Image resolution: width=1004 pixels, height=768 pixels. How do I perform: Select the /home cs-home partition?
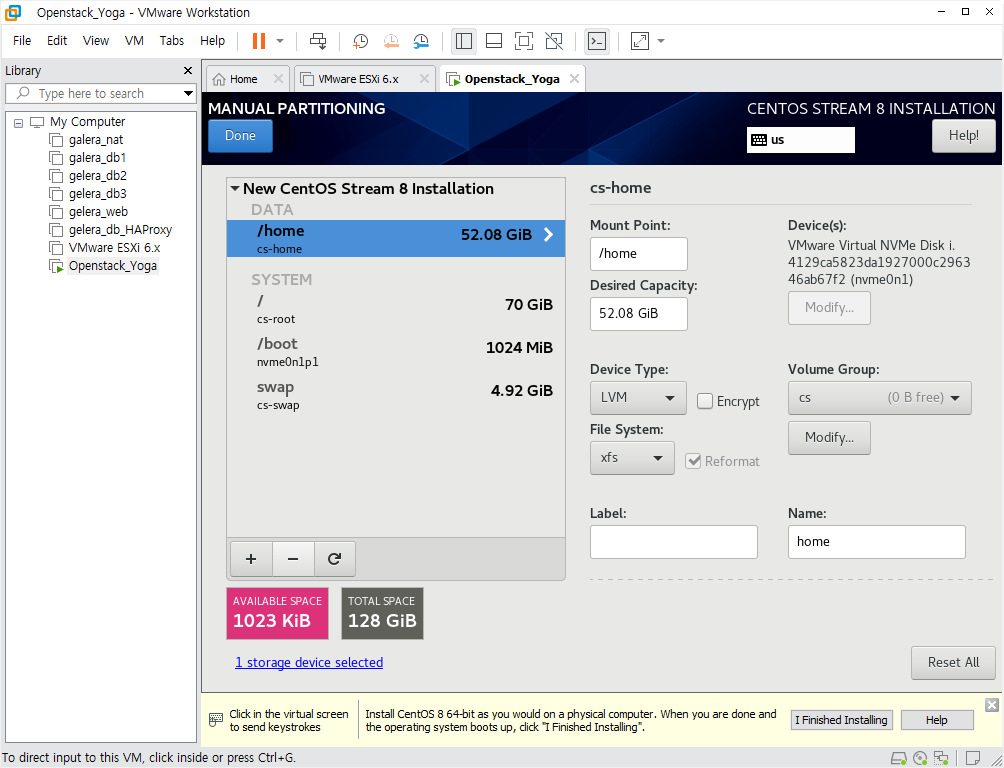[x=396, y=238]
